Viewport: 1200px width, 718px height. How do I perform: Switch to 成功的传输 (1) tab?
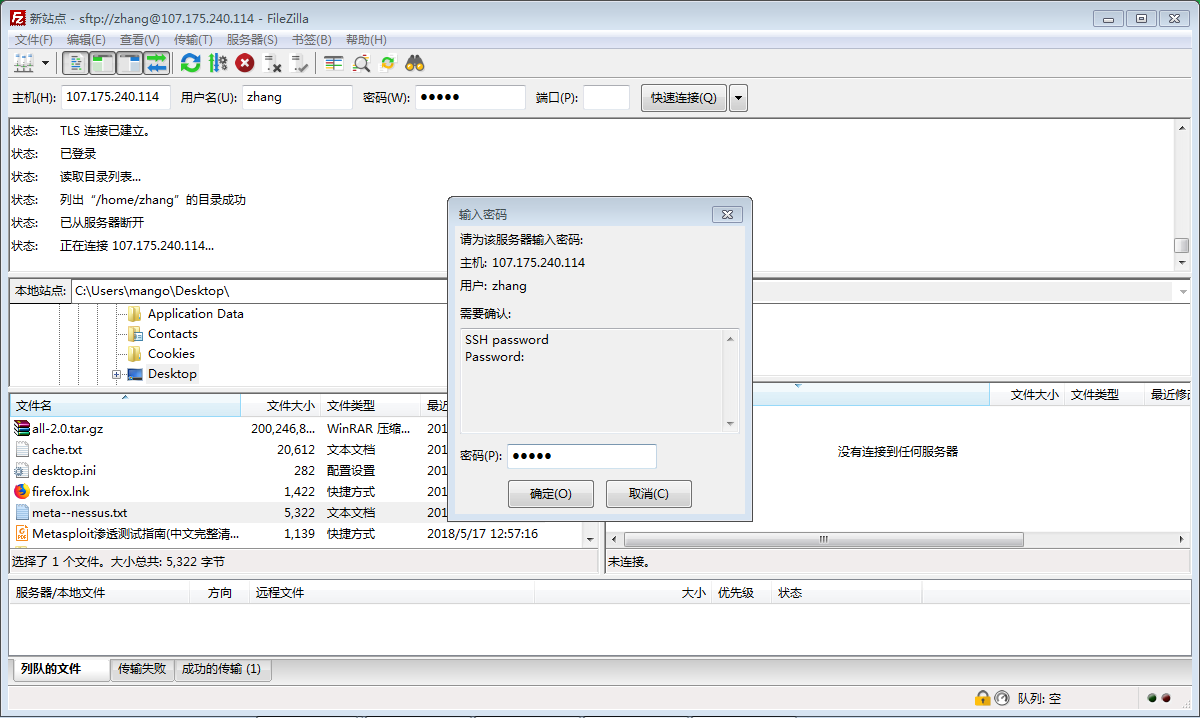point(223,669)
